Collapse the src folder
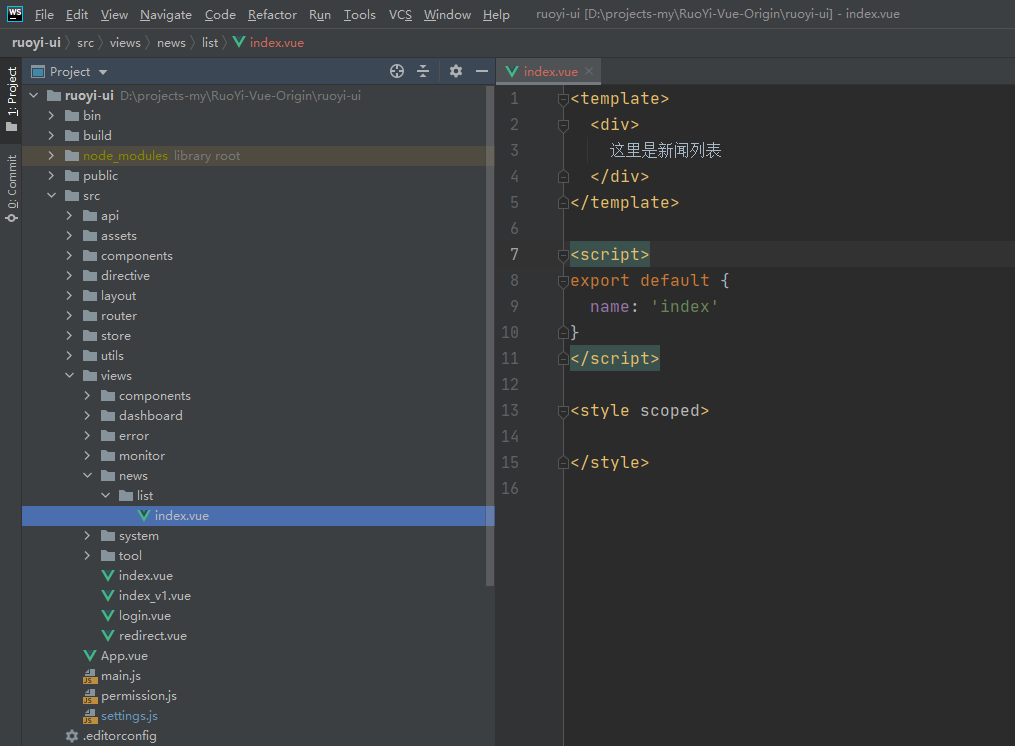1015x746 pixels. pos(51,196)
